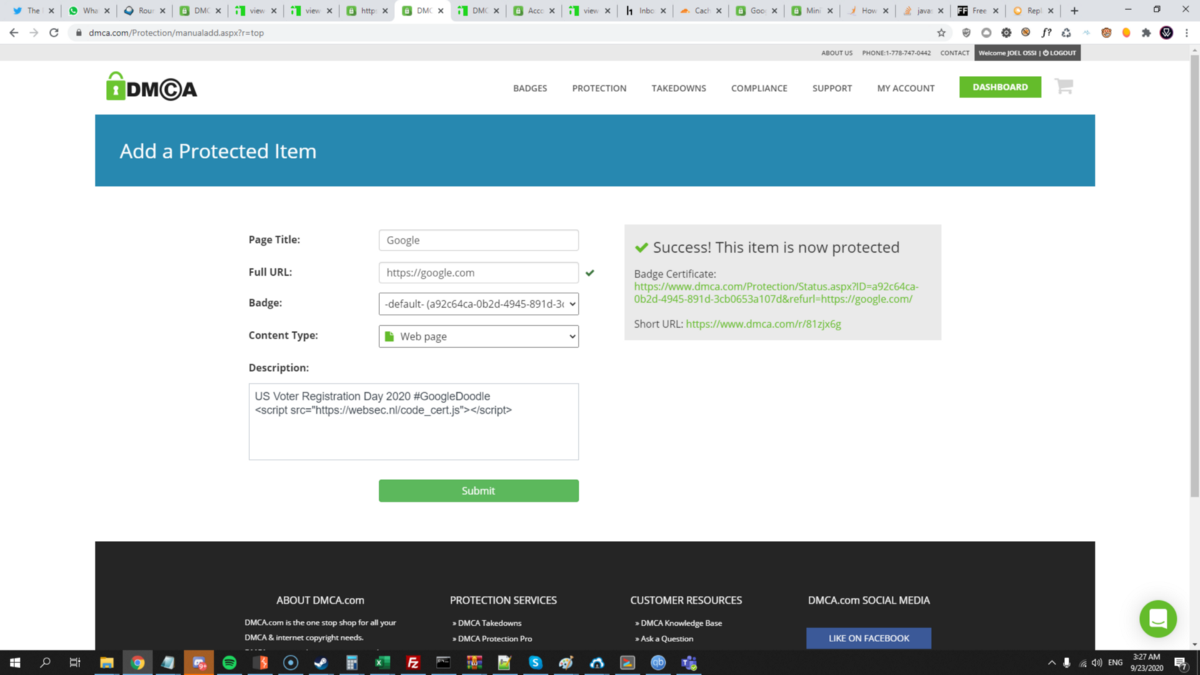Open the COMPLIANCE menu

click(759, 88)
